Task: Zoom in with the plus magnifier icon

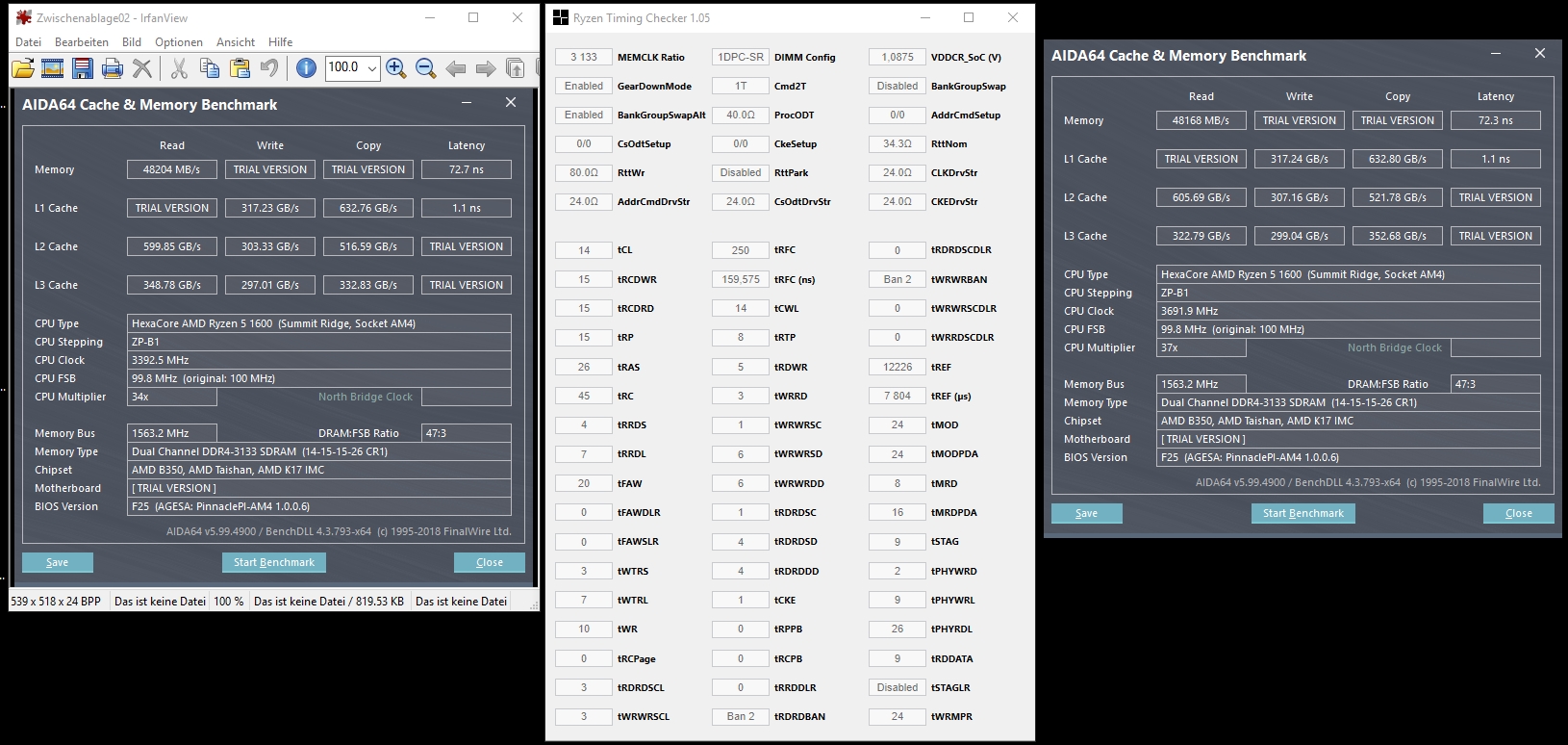Action: 395,67
